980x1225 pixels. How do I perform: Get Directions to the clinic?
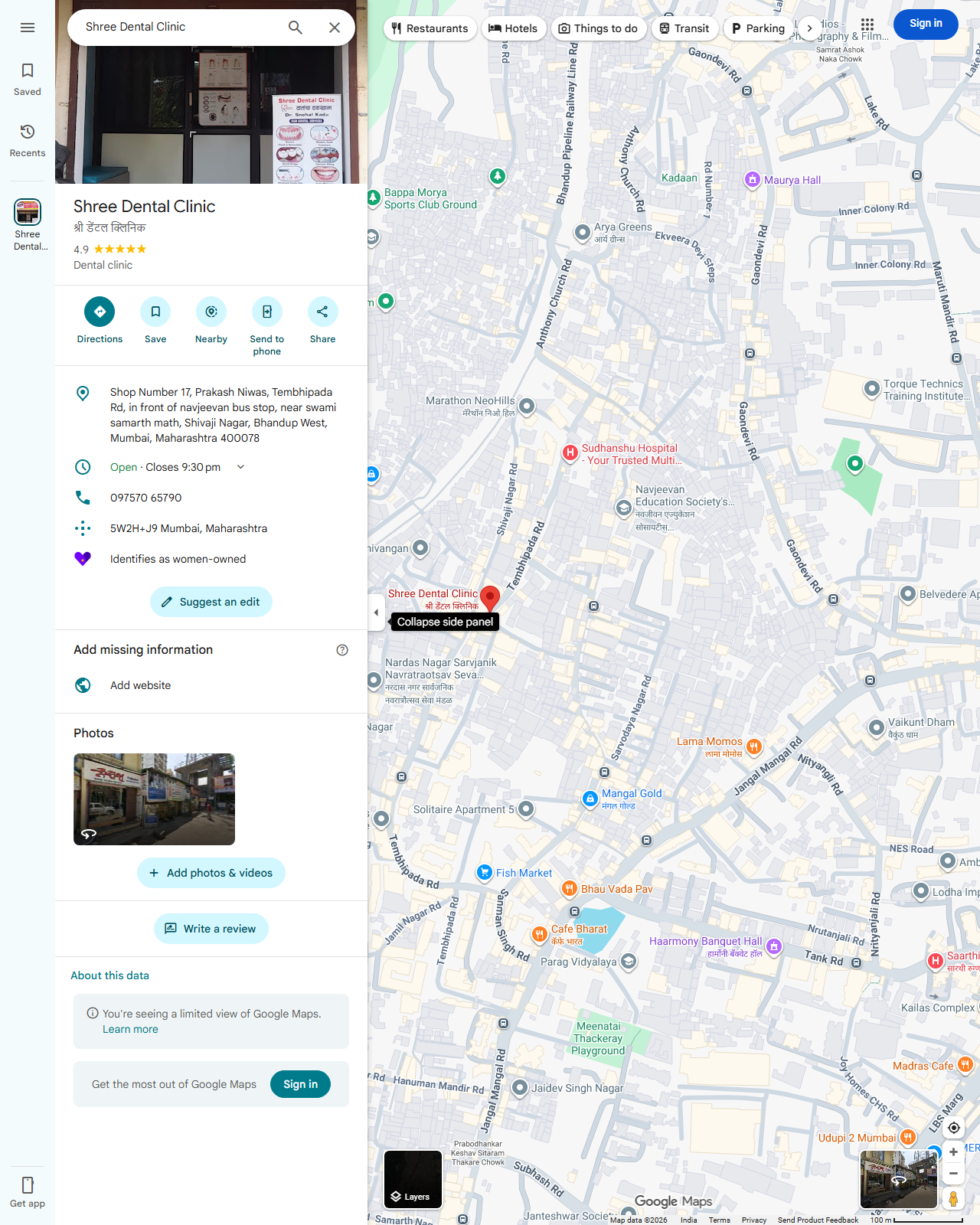(x=100, y=320)
